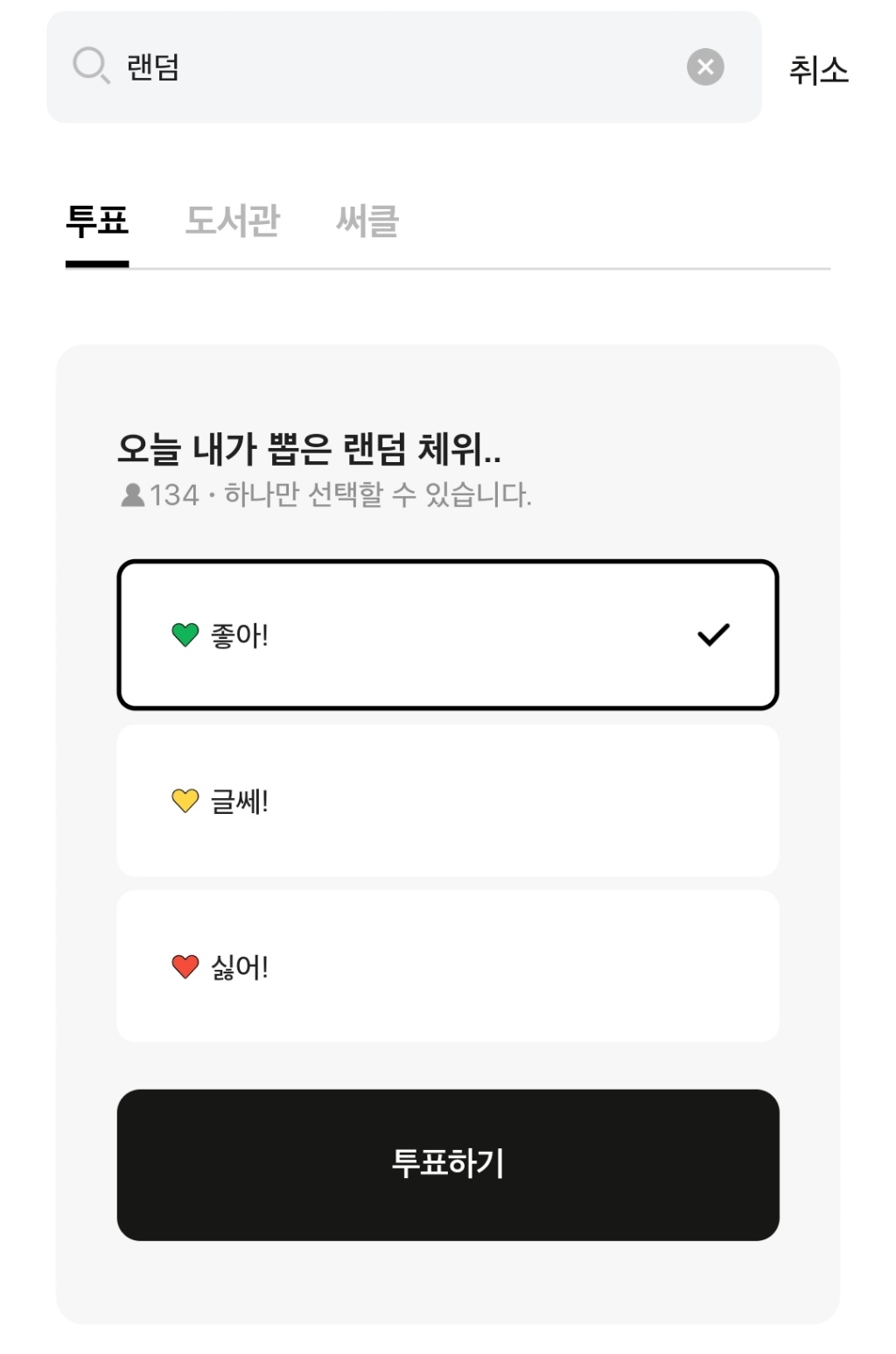896x1354 pixels.
Task: Clear the search text with X icon
Action: (x=705, y=67)
